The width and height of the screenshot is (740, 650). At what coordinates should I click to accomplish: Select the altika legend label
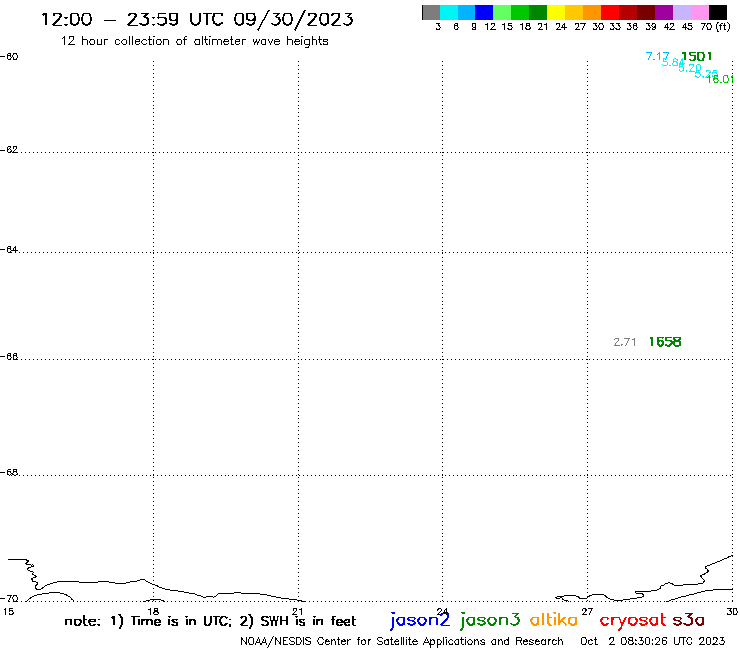click(554, 620)
